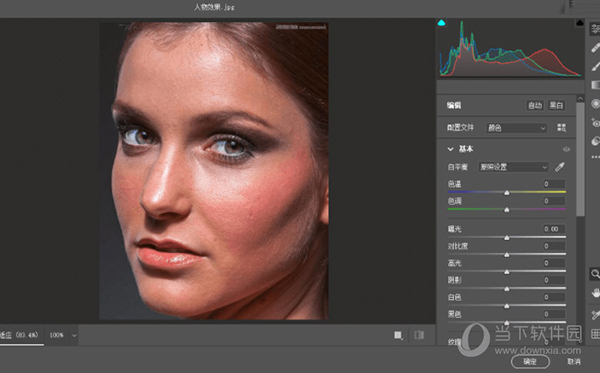Click the before/after view toggle icon

pyautogui.click(x=398, y=335)
